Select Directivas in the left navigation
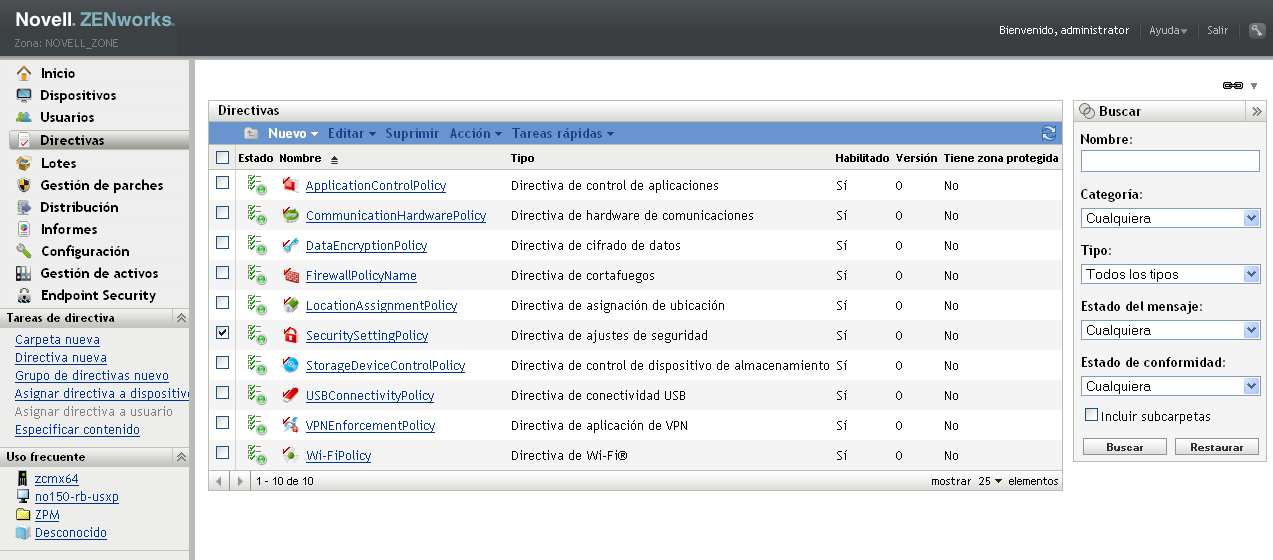The height and width of the screenshot is (560, 1273). [99, 141]
